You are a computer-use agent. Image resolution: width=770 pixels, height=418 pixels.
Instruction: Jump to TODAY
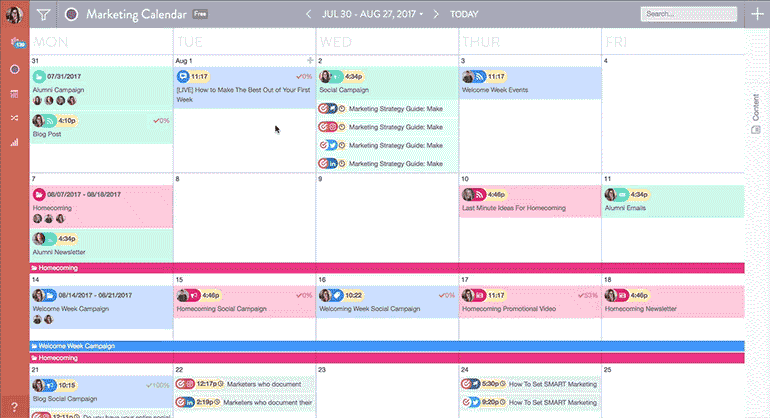[x=464, y=14]
